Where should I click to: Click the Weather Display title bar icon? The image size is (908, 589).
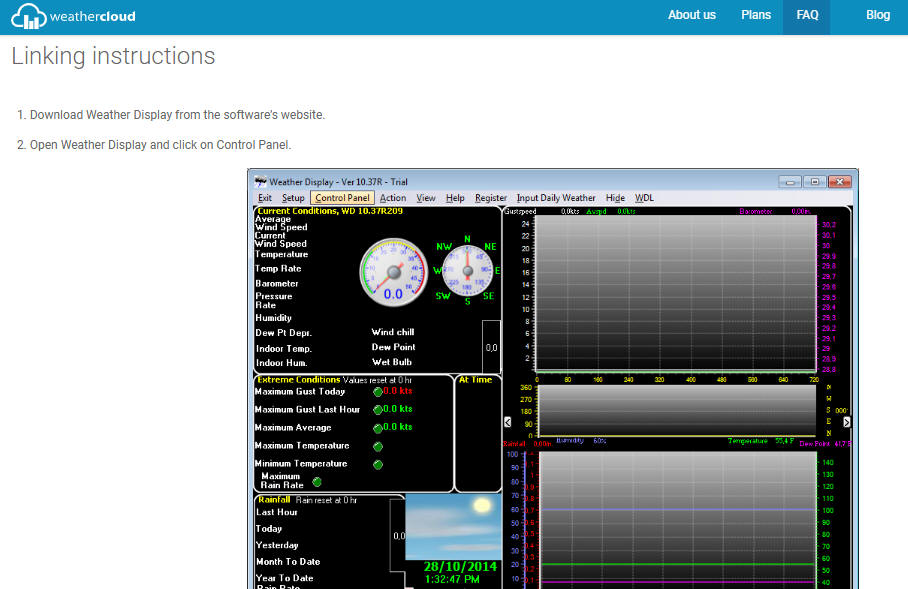pos(261,182)
